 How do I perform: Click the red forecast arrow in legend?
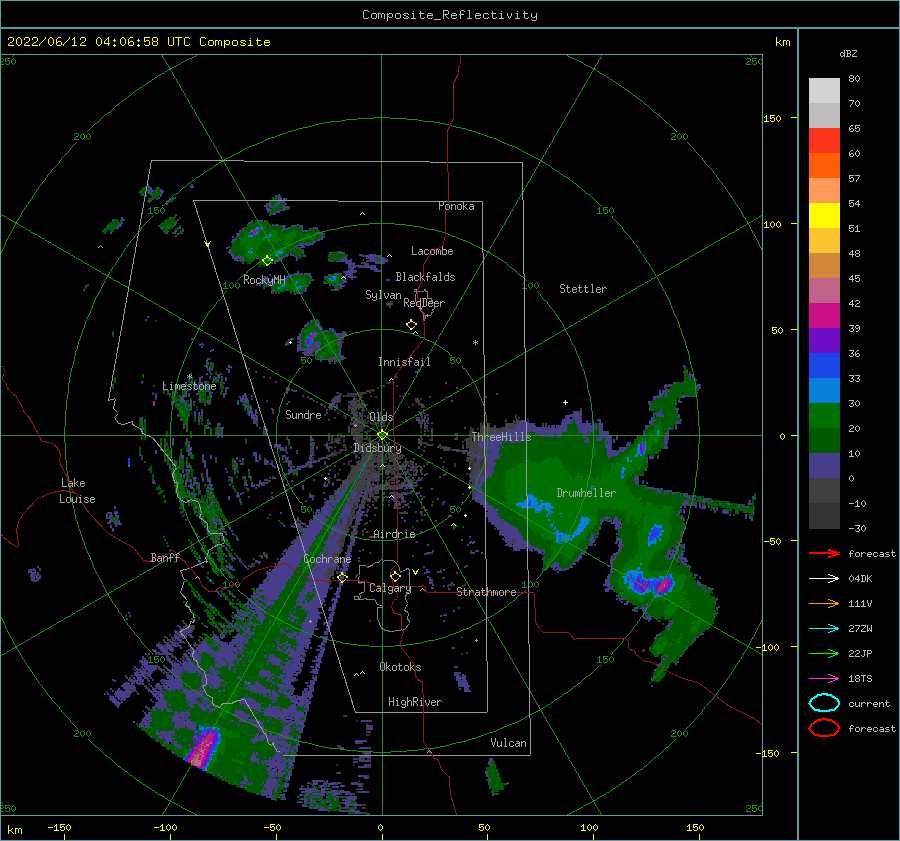824,553
